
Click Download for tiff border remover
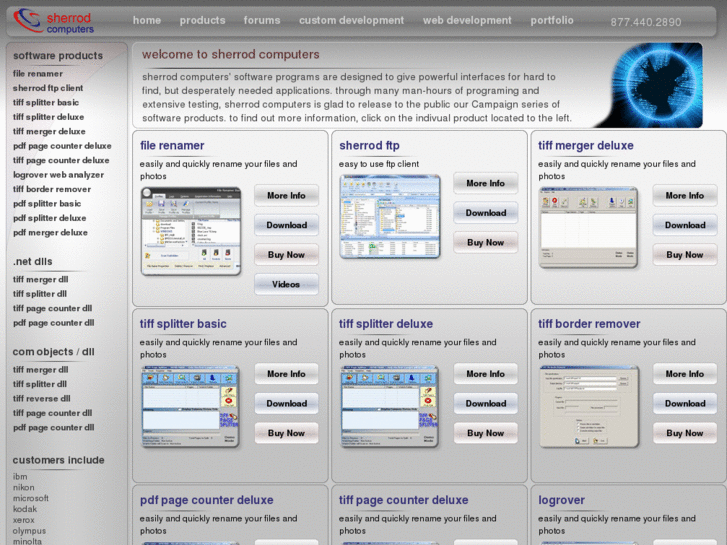pyautogui.click(x=685, y=404)
